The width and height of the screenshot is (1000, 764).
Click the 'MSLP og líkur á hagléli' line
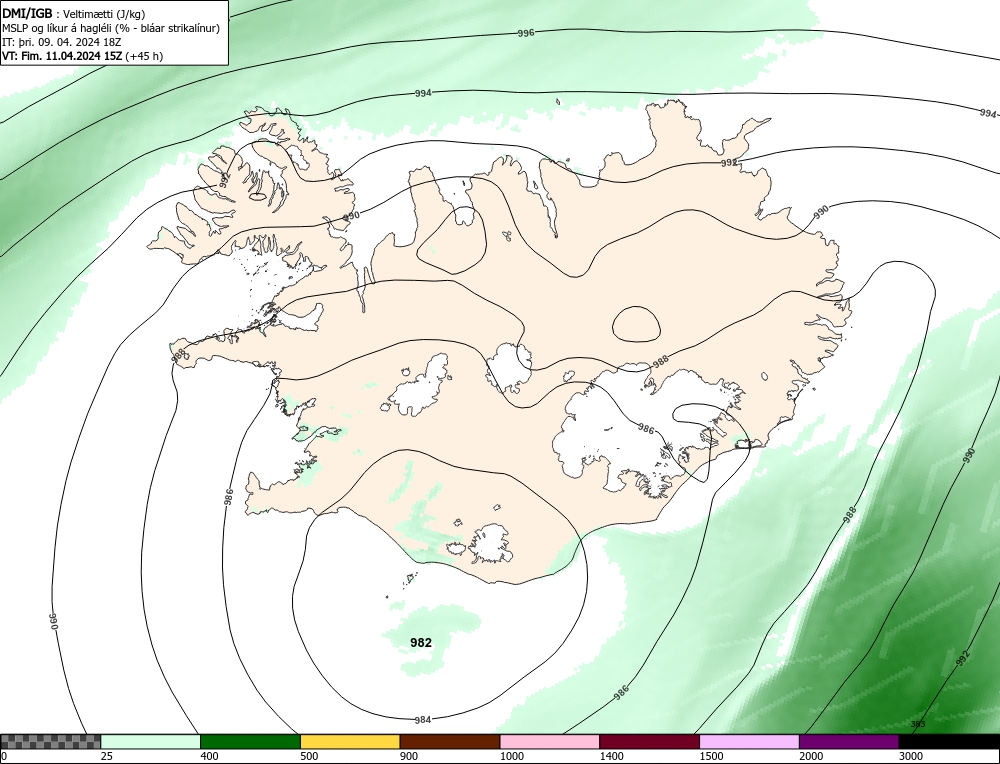111,28
